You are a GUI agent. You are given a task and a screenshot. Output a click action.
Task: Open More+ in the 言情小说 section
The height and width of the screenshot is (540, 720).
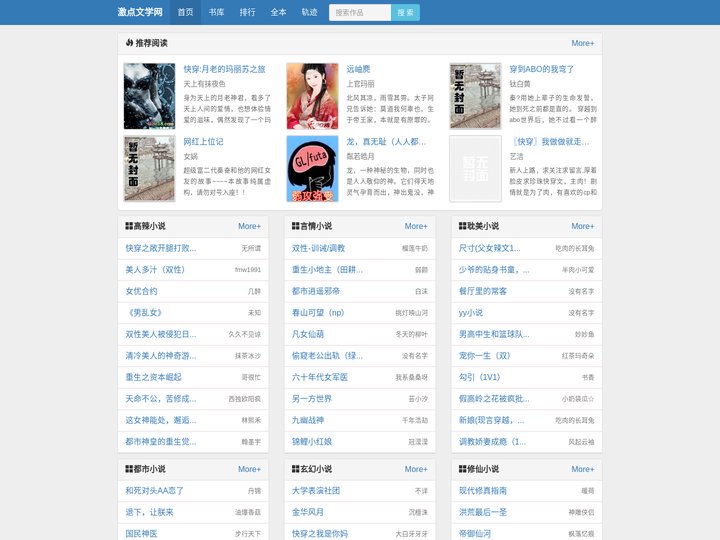[416, 226]
